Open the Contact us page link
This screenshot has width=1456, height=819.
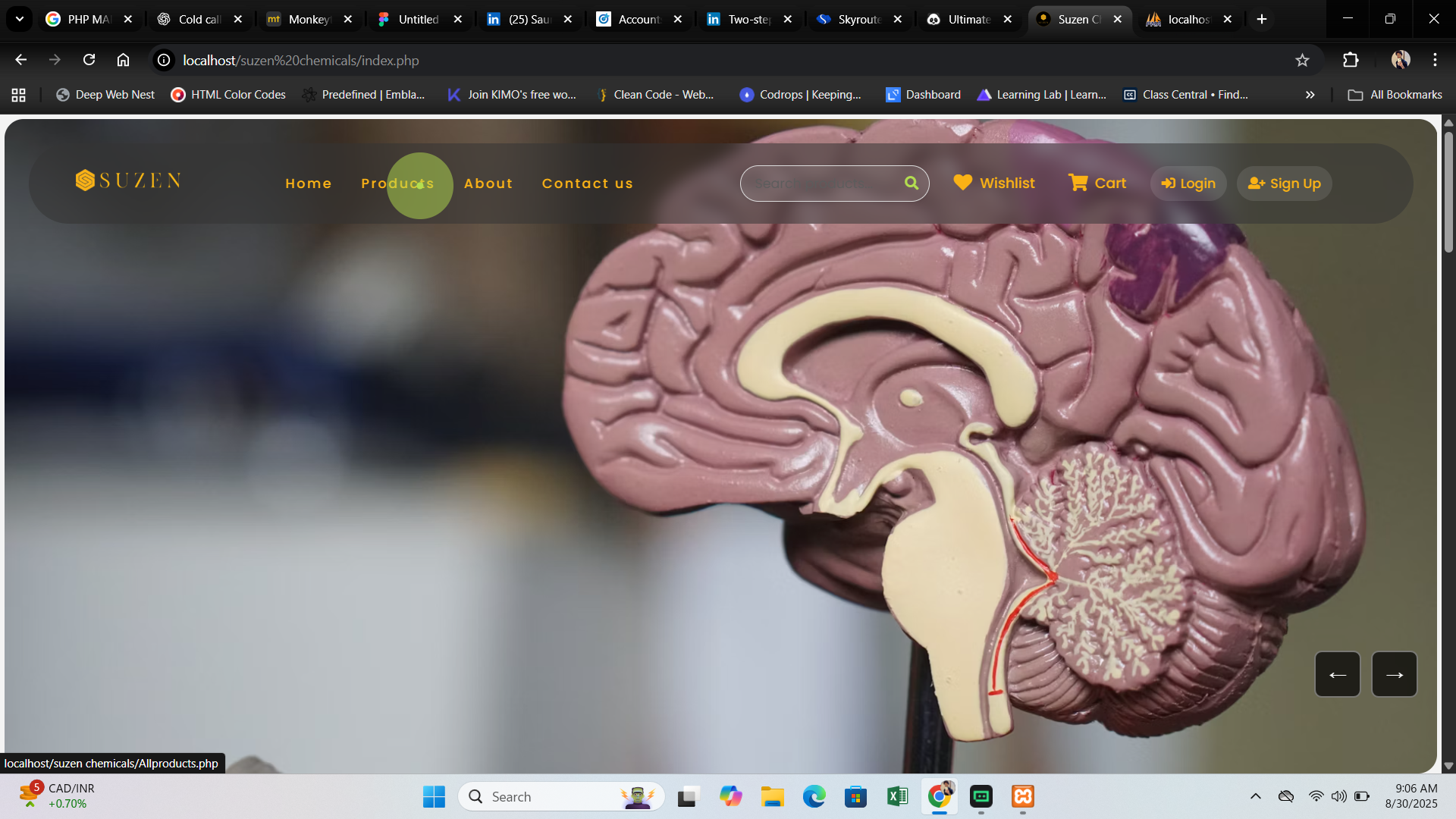point(587,184)
